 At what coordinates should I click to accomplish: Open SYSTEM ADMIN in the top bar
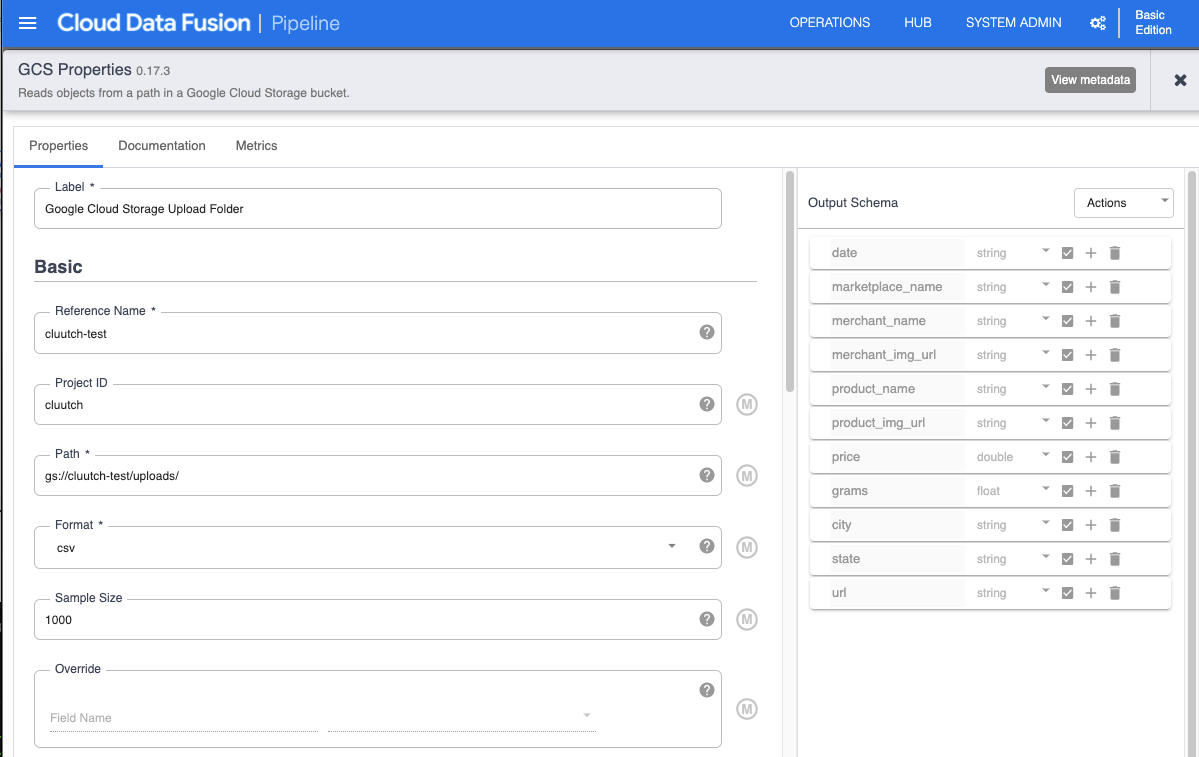coord(1013,23)
